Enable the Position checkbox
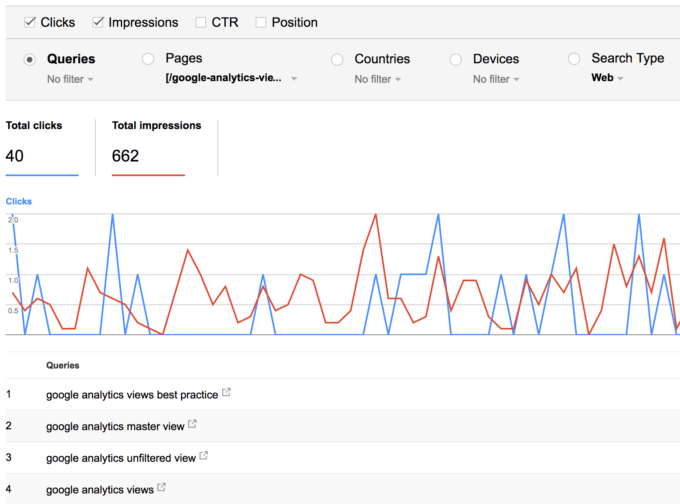 261,22
